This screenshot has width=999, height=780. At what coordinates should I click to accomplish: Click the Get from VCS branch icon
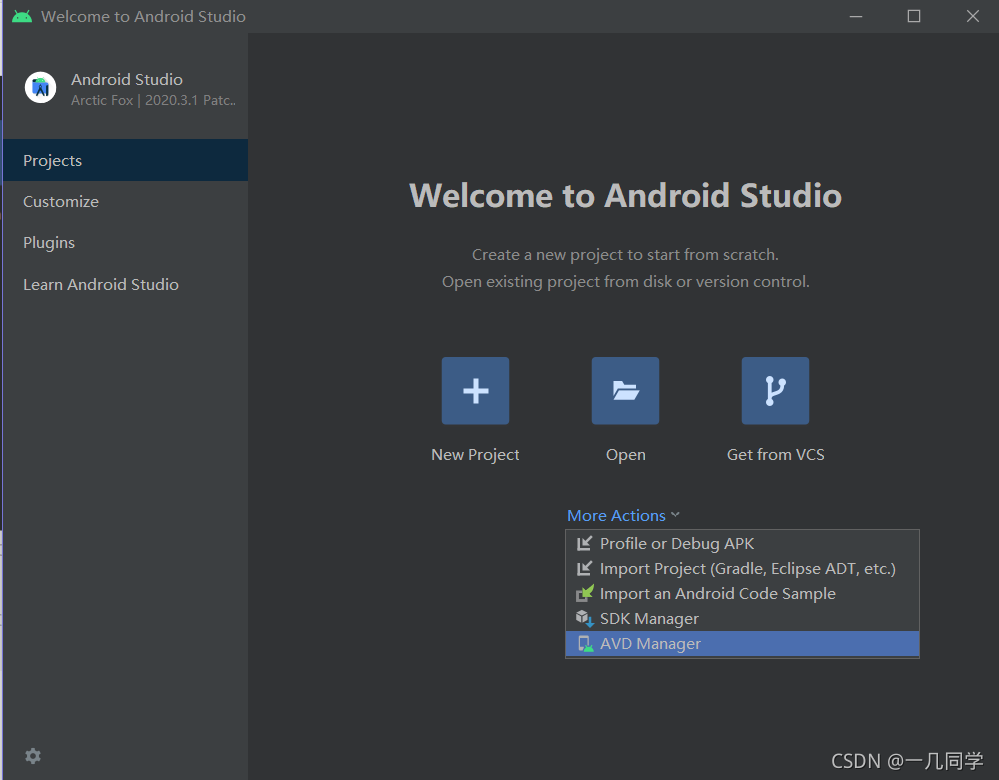775,391
